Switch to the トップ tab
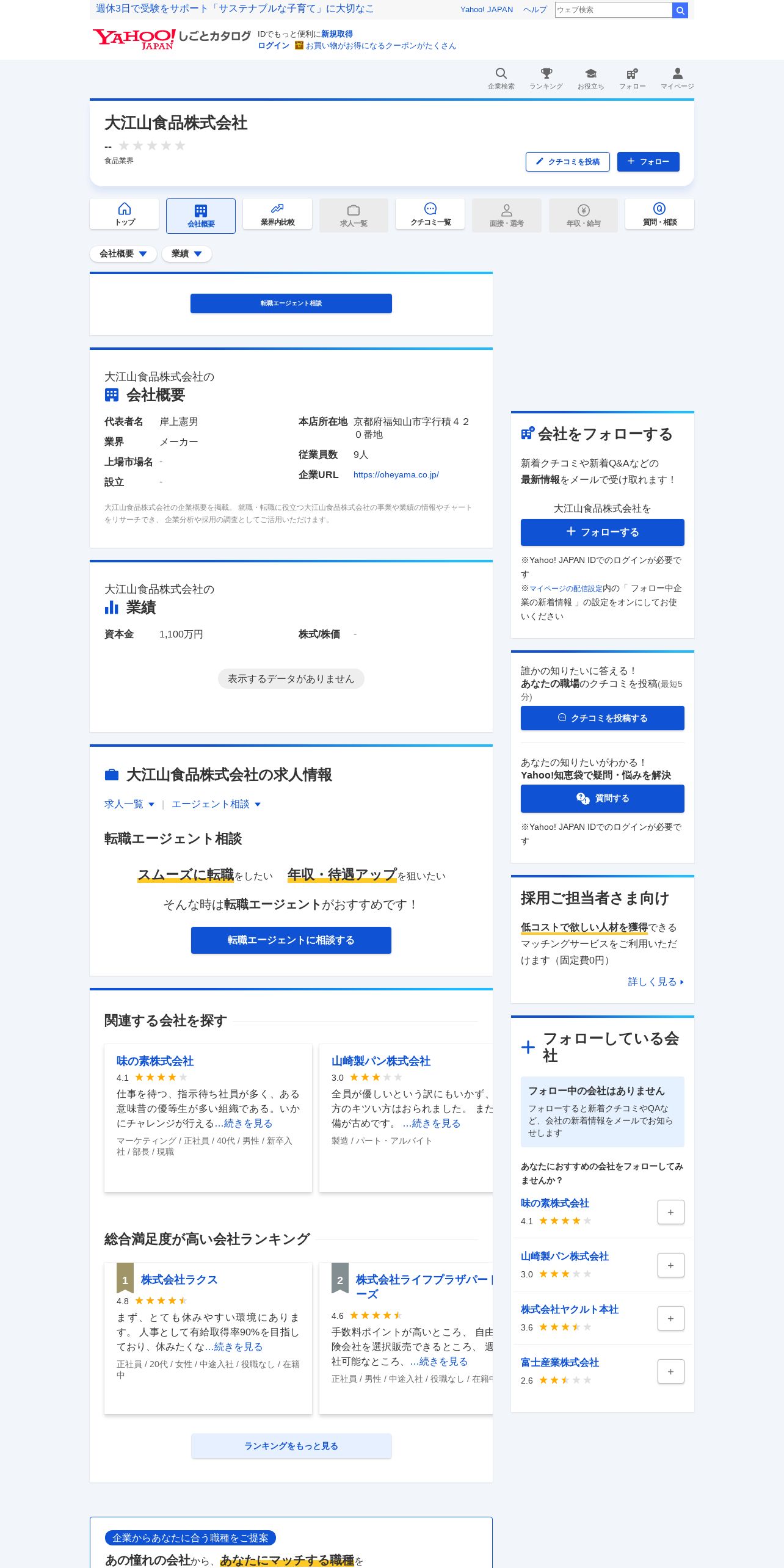Screen dimensions: 784x1568 pyautogui.click(x=125, y=214)
